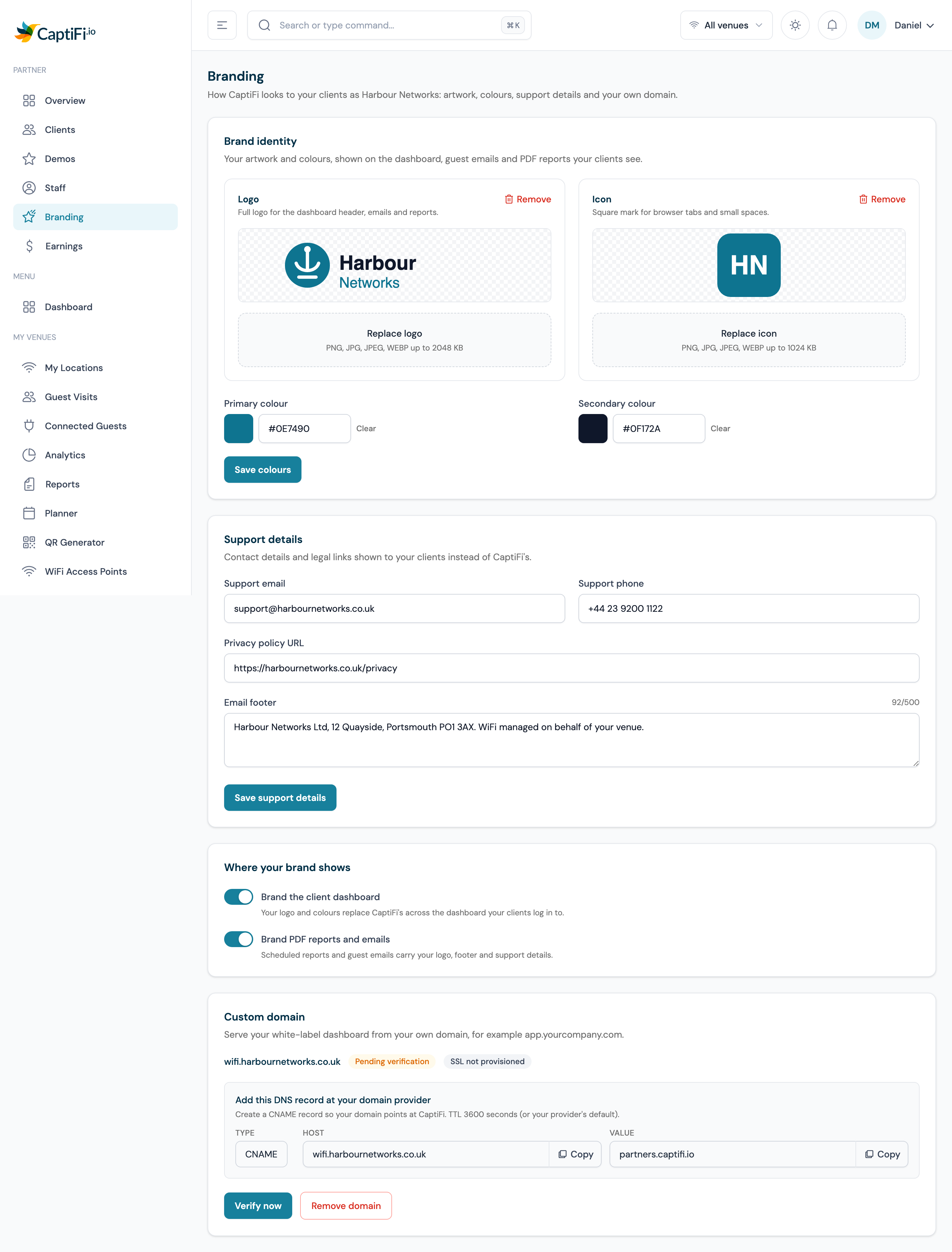Click the HN icon preview

tap(749, 265)
